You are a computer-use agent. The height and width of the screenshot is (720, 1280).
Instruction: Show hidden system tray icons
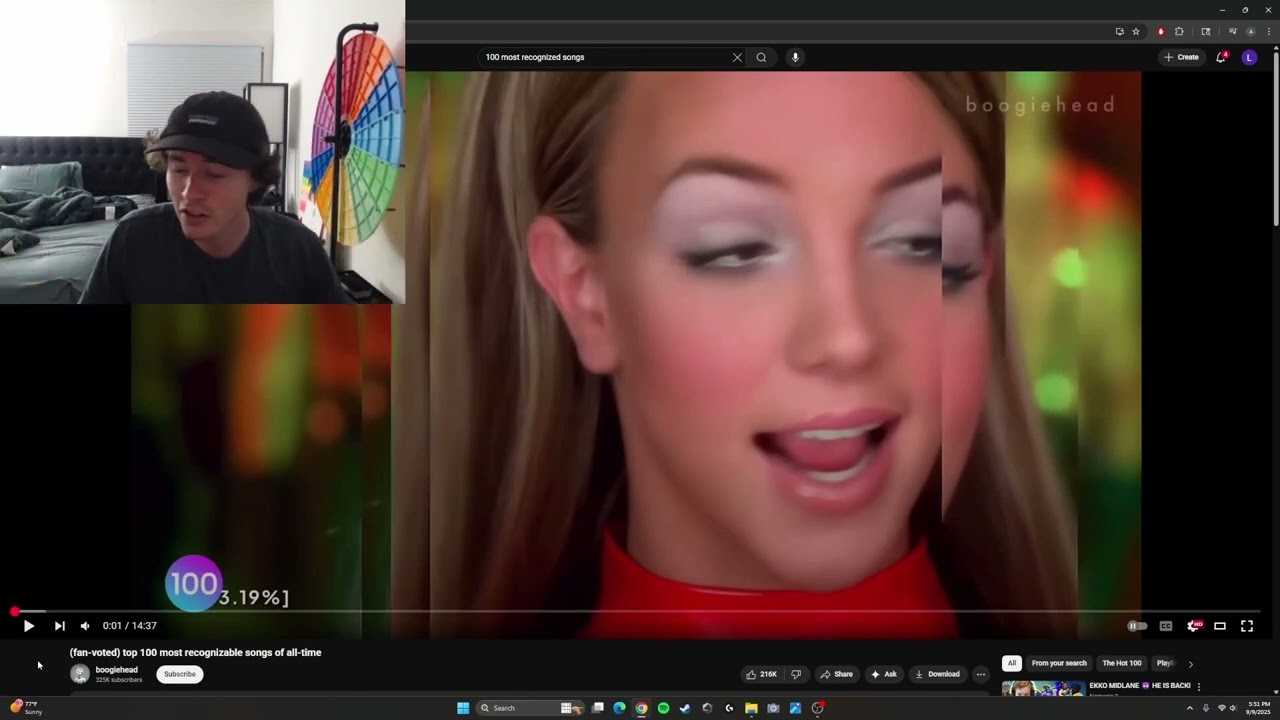(x=1189, y=708)
